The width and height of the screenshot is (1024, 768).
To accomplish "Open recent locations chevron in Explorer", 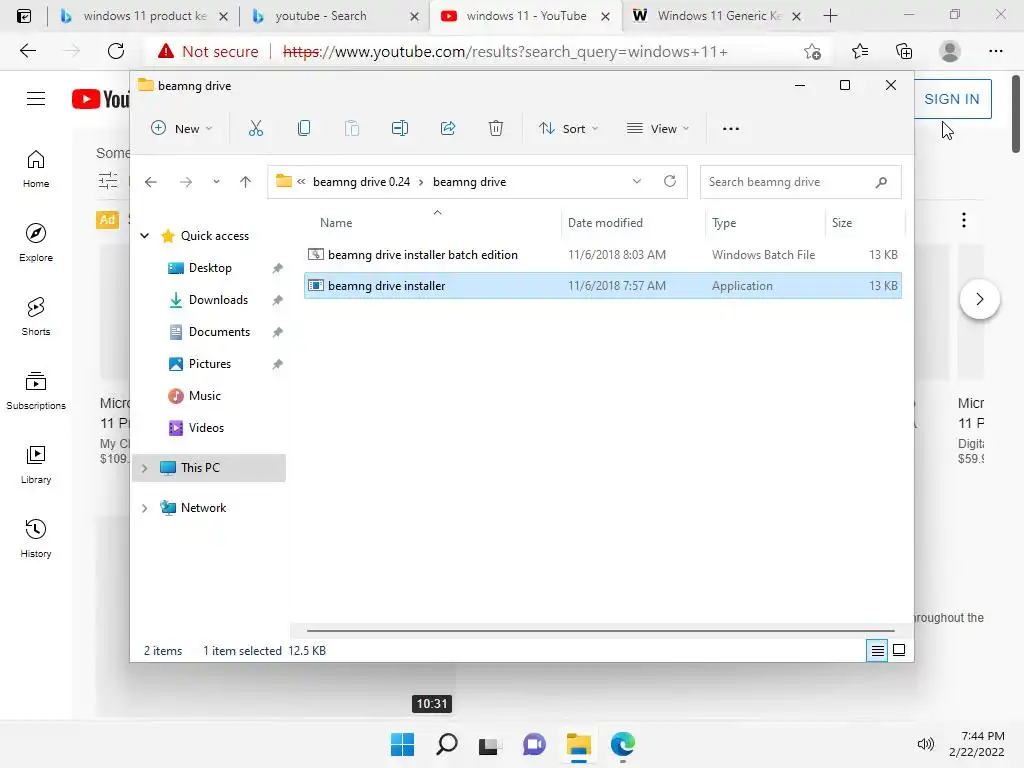I will pos(216,182).
